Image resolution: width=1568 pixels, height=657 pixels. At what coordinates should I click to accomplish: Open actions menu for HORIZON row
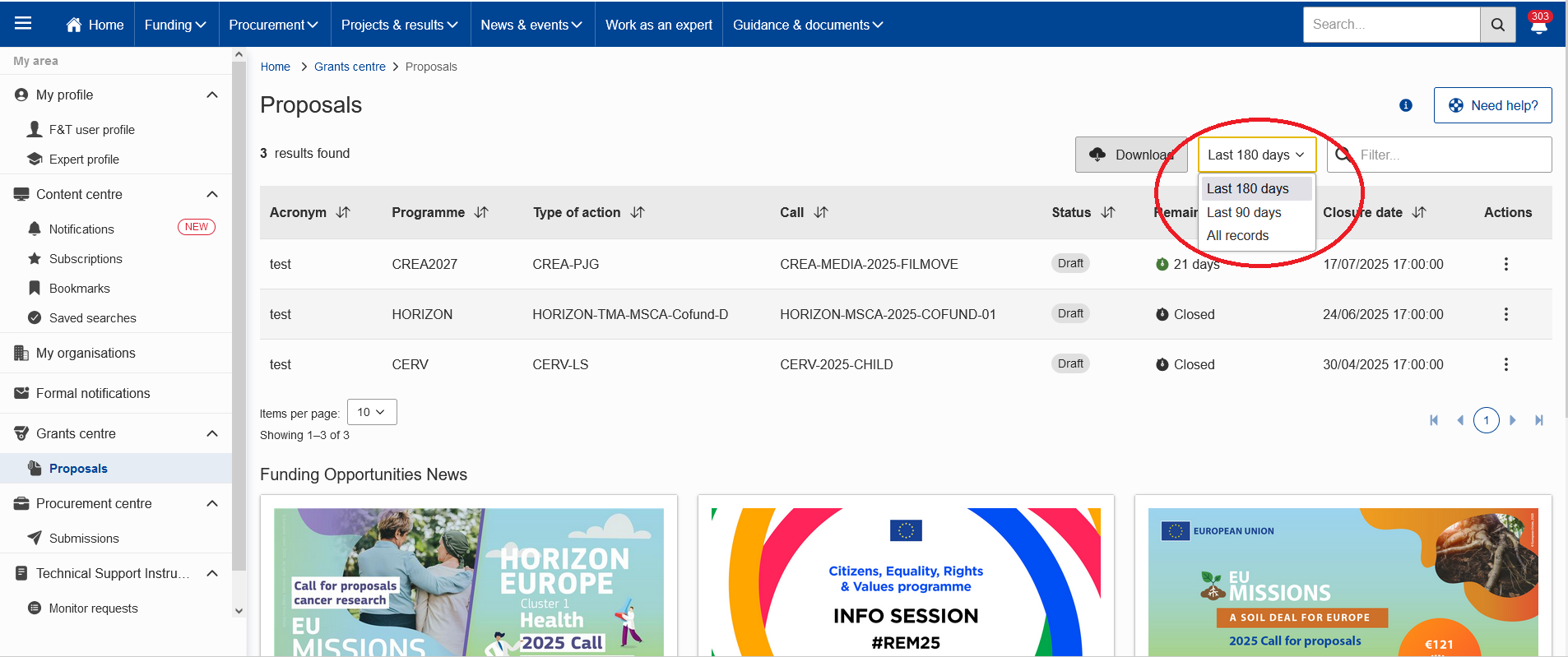click(x=1506, y=314)
